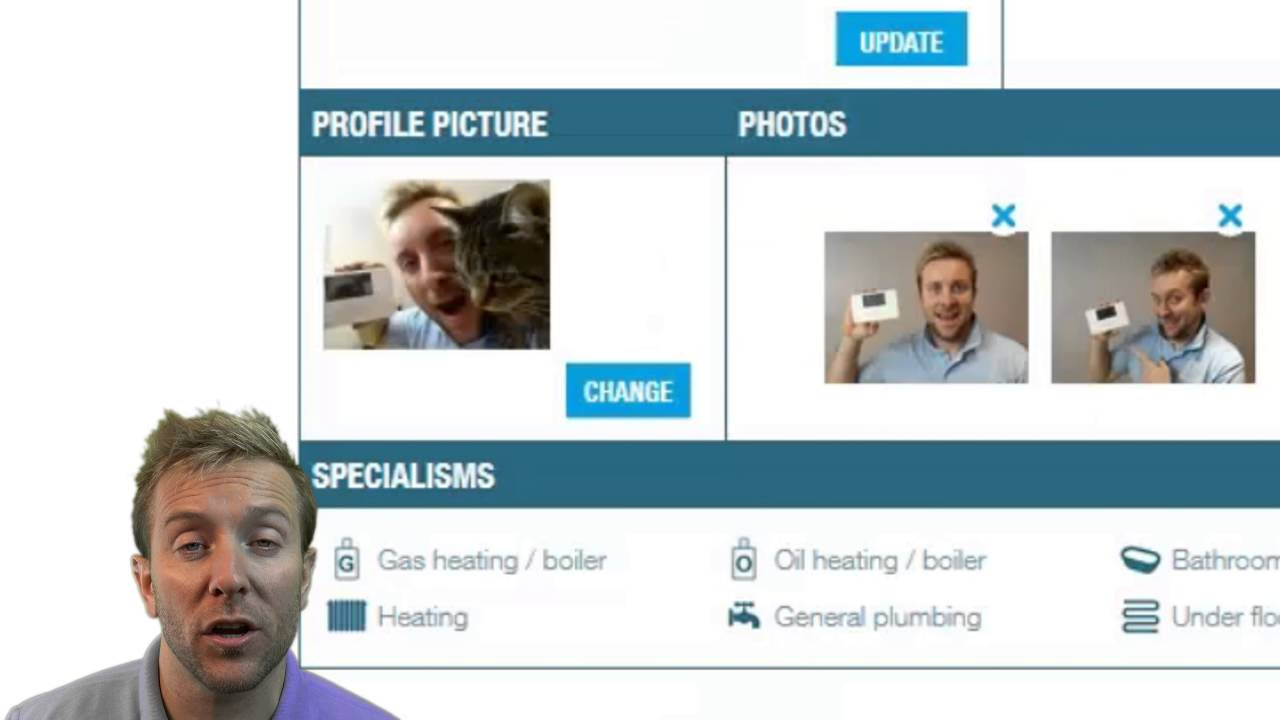The image size is (1280, 720).
Task: Click the Under floor heating coil icon
Action: coord(1140,616)
